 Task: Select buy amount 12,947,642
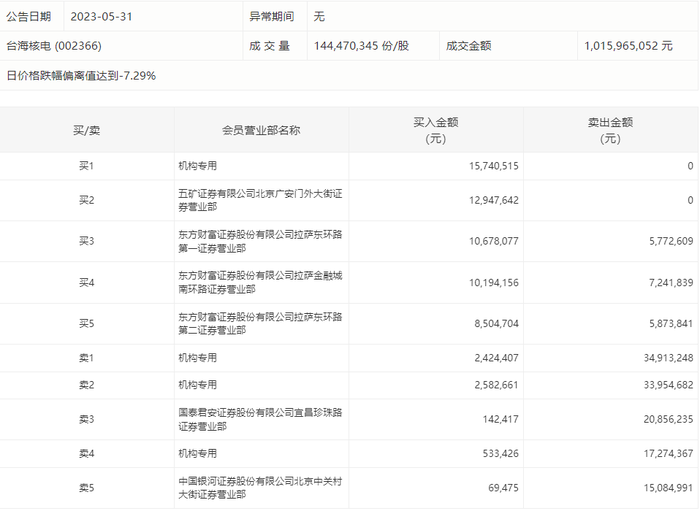click(x=494, y=200)
